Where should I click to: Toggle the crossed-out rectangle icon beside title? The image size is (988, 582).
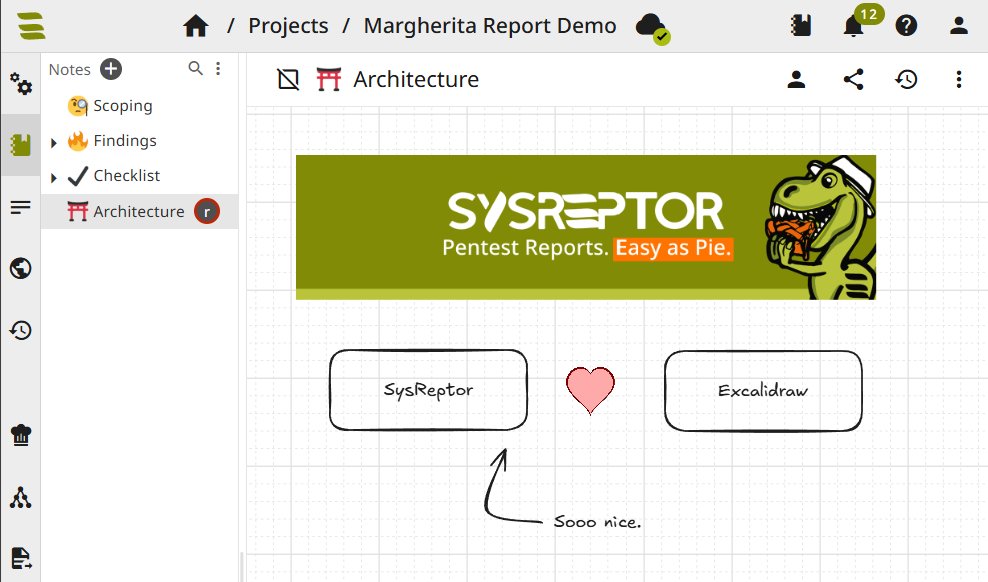[x=288, y=79]
